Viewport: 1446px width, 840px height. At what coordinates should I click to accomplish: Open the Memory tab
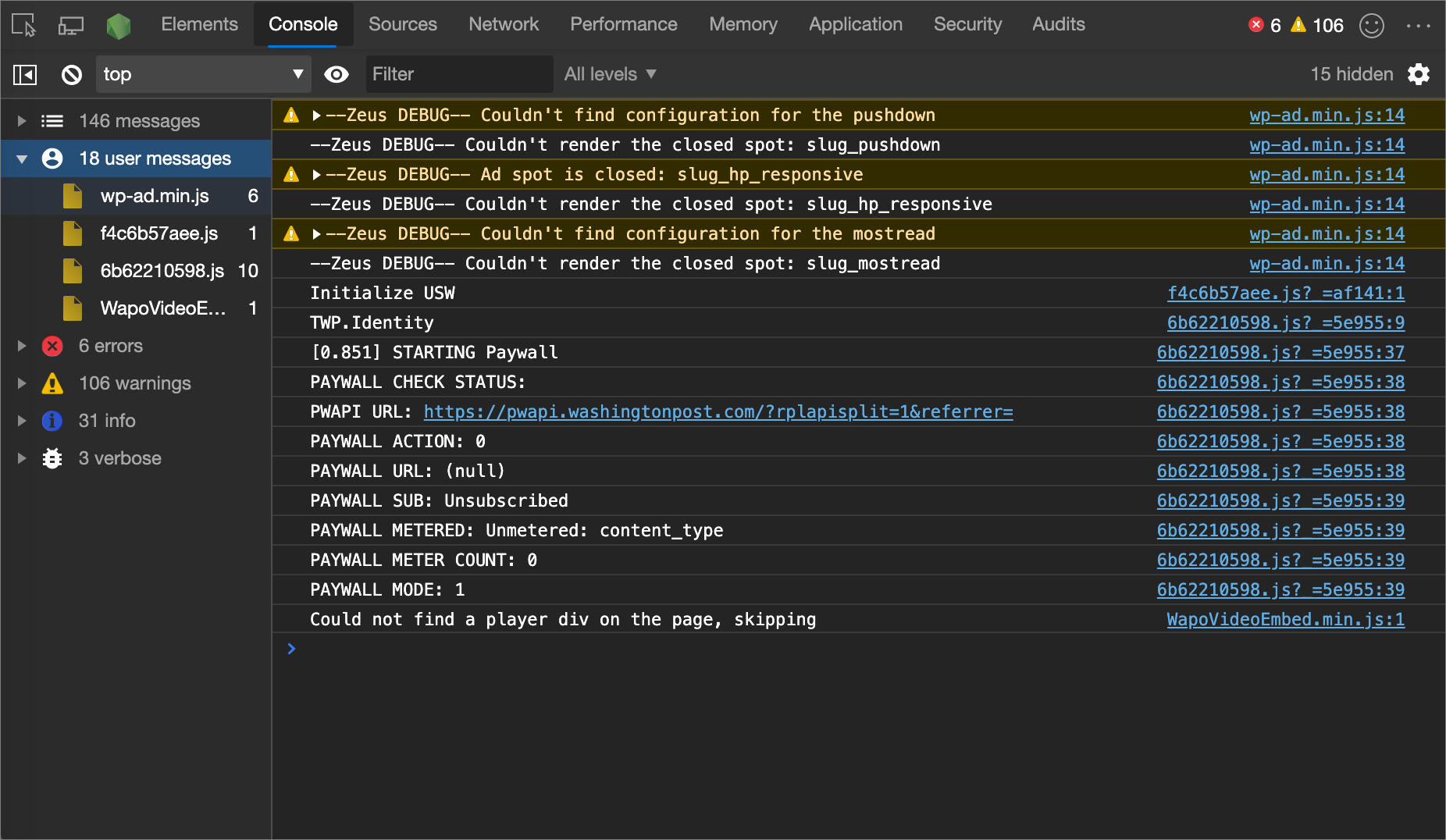point(743,24)
